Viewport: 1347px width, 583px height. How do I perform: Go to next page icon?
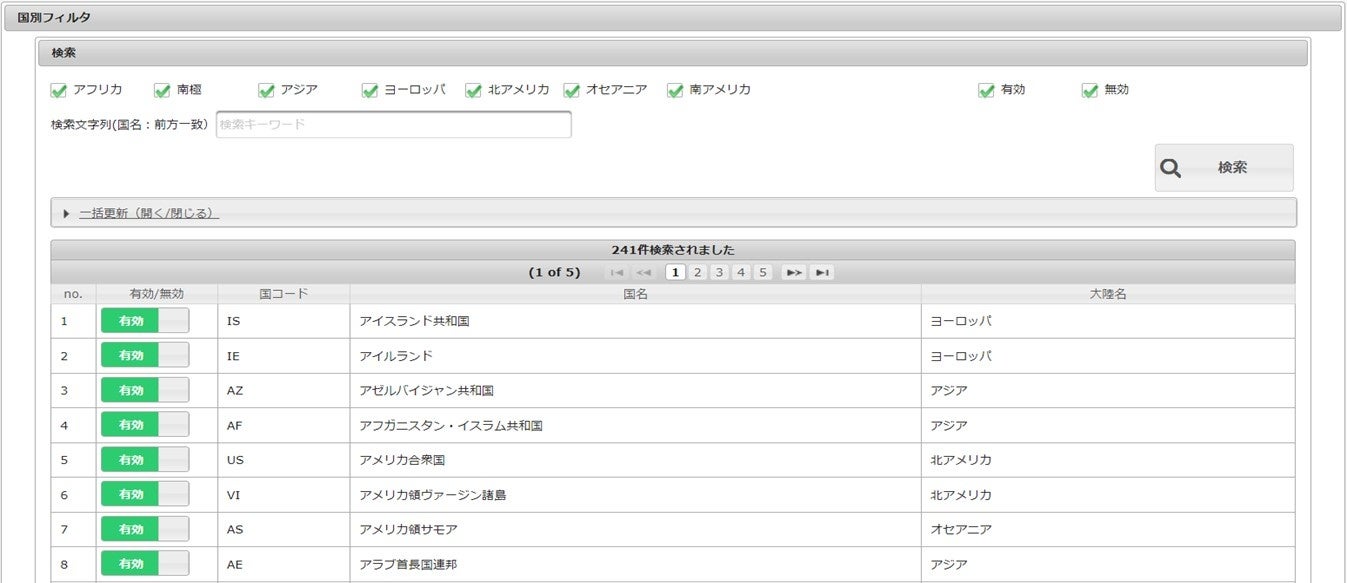[794, 272]
